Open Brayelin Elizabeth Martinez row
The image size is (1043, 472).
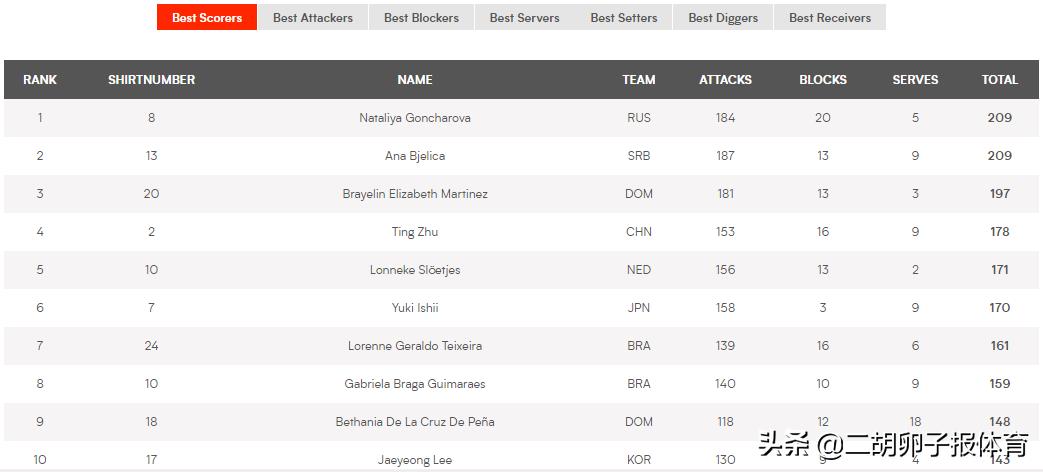coord(415,193)
